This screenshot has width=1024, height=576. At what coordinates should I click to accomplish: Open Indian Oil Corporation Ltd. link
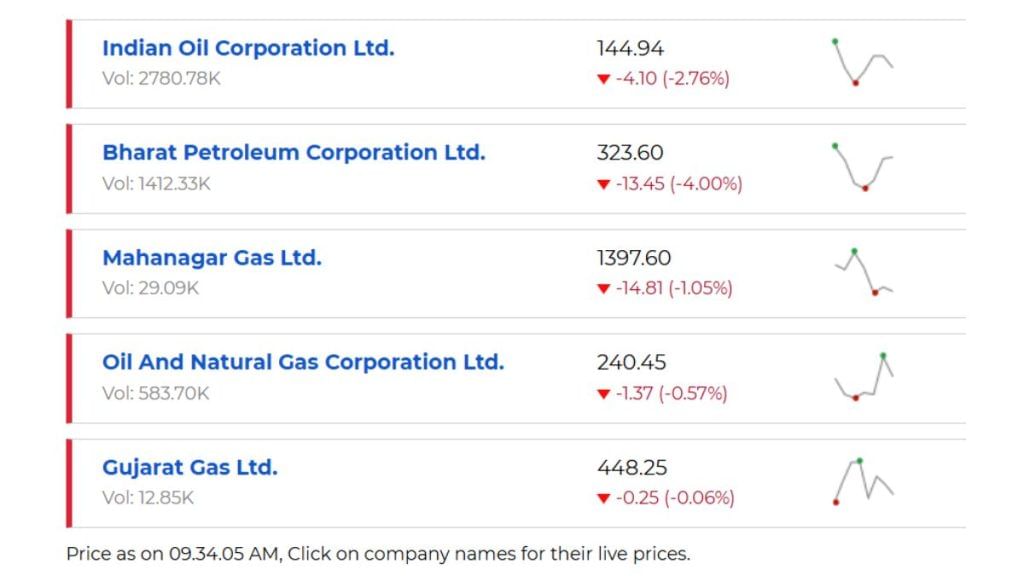coord(248,48)
